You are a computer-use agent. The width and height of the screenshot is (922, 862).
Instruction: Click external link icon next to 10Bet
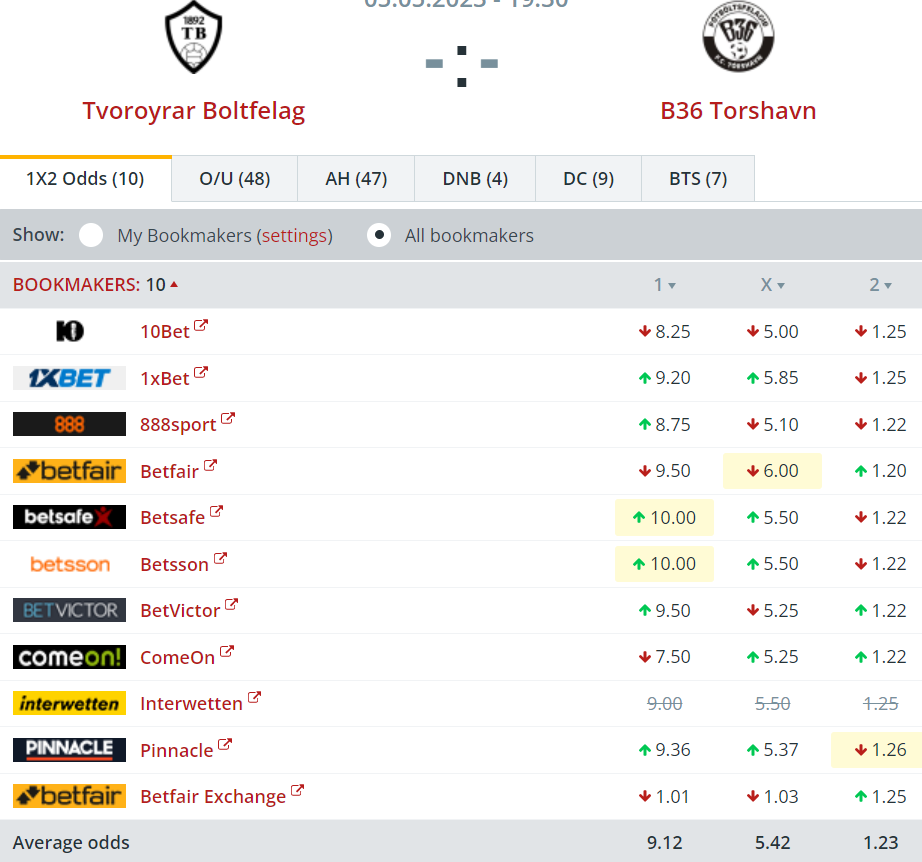[201, 325]
